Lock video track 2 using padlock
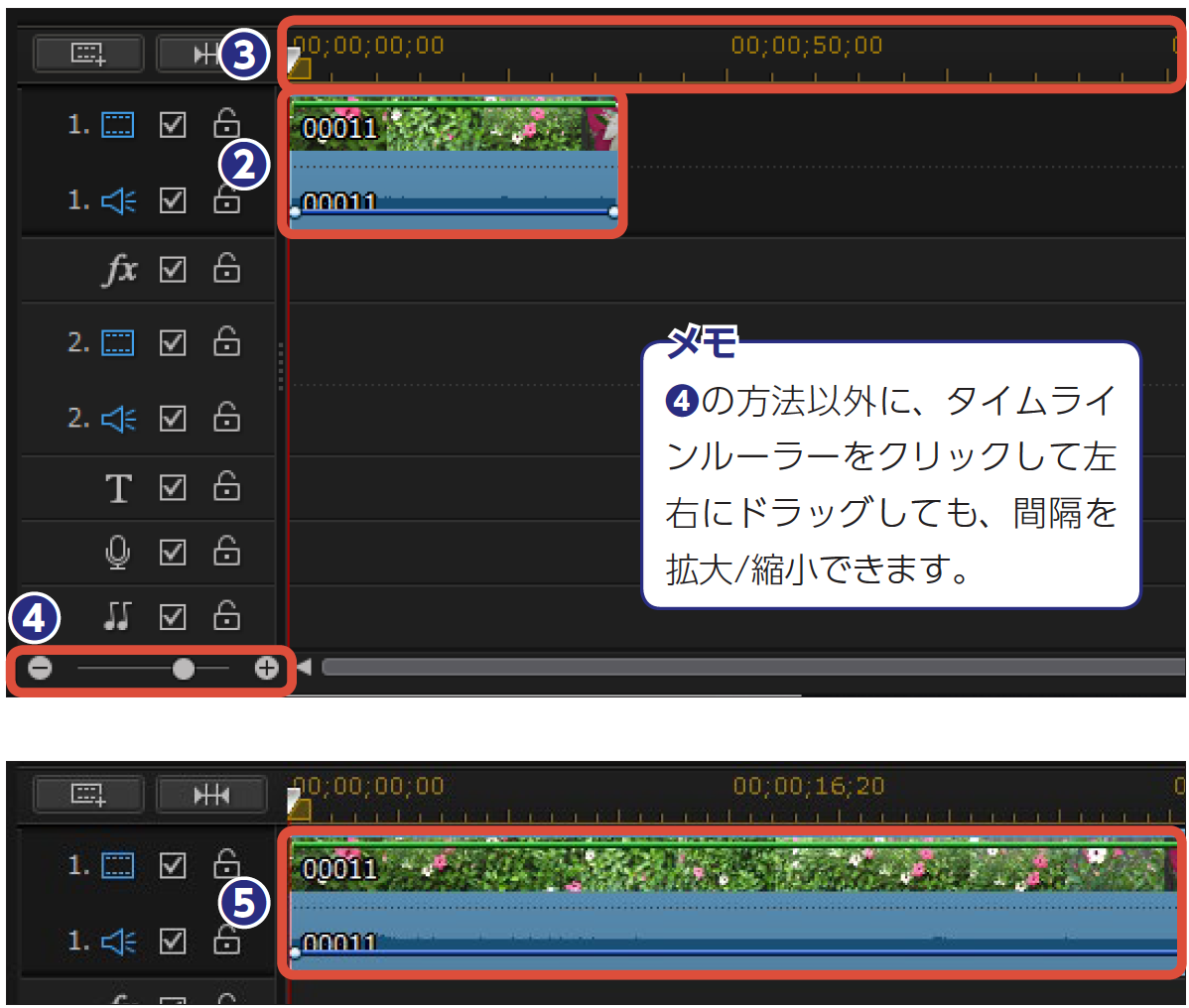 tap(226, 342)
